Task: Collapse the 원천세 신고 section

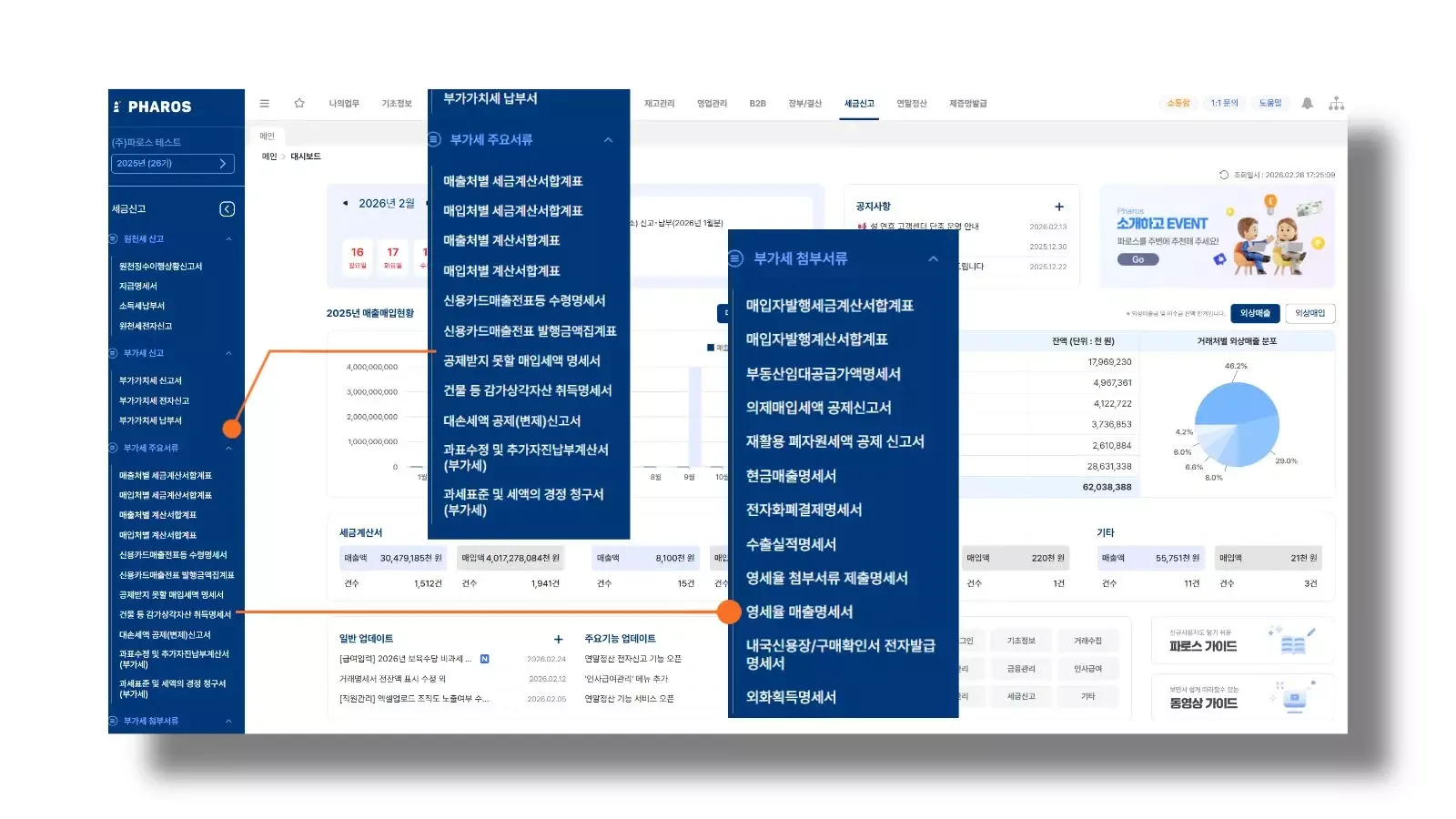Action: 231,238
